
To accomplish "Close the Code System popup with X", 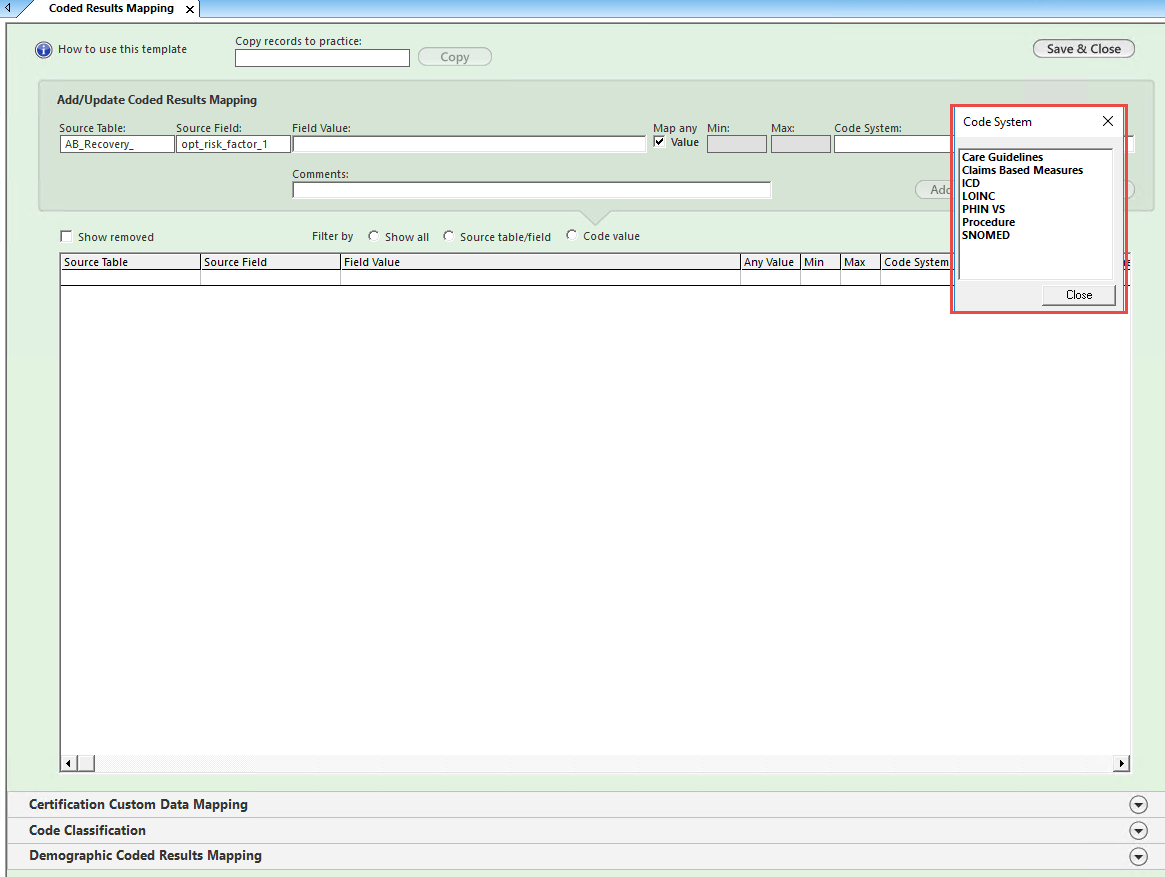I will click(x=1108, y=121).
